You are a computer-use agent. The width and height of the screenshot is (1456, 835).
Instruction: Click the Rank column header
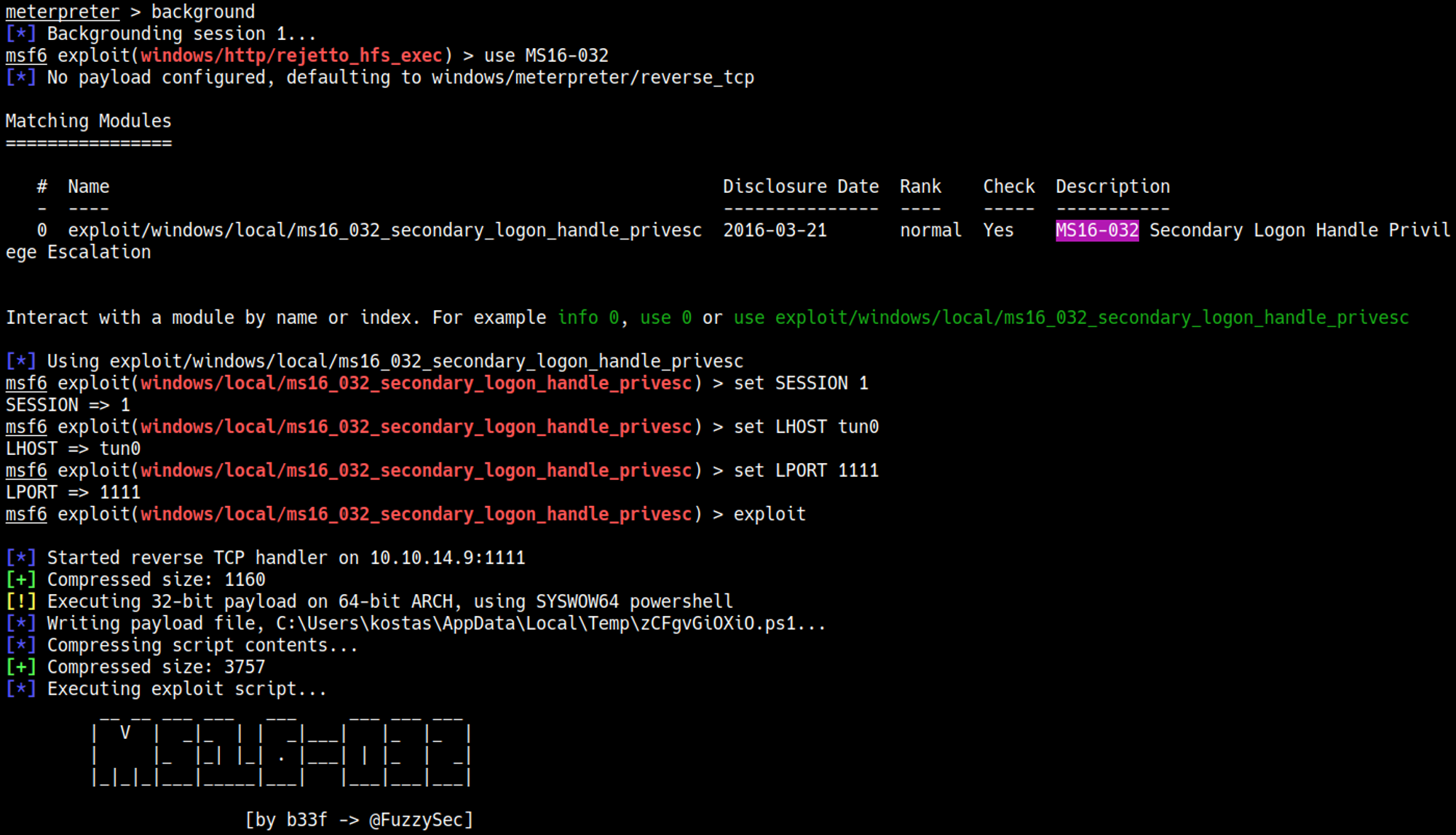coord(920,186)
